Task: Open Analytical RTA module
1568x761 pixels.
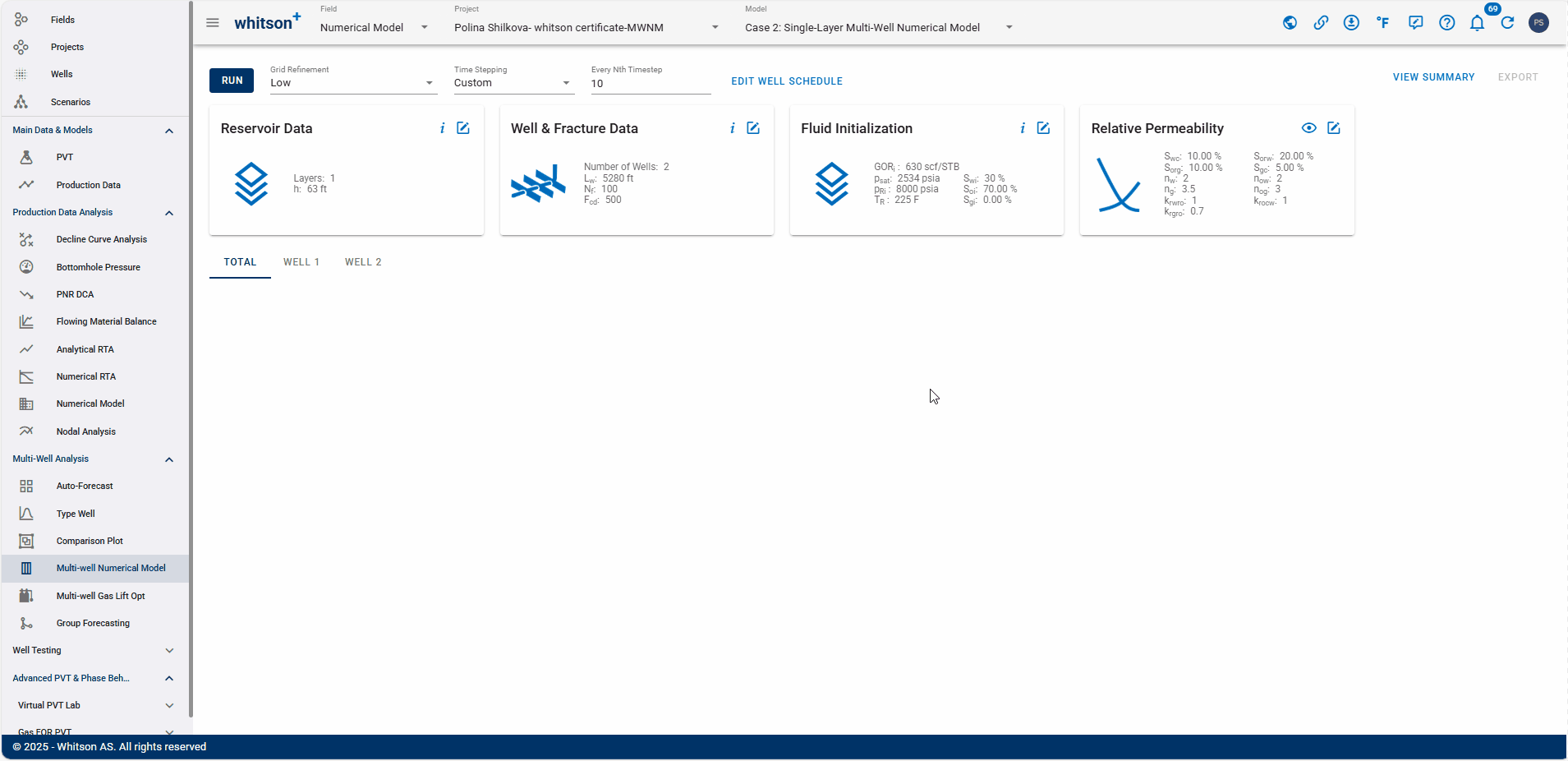Action: coord(94,349)
